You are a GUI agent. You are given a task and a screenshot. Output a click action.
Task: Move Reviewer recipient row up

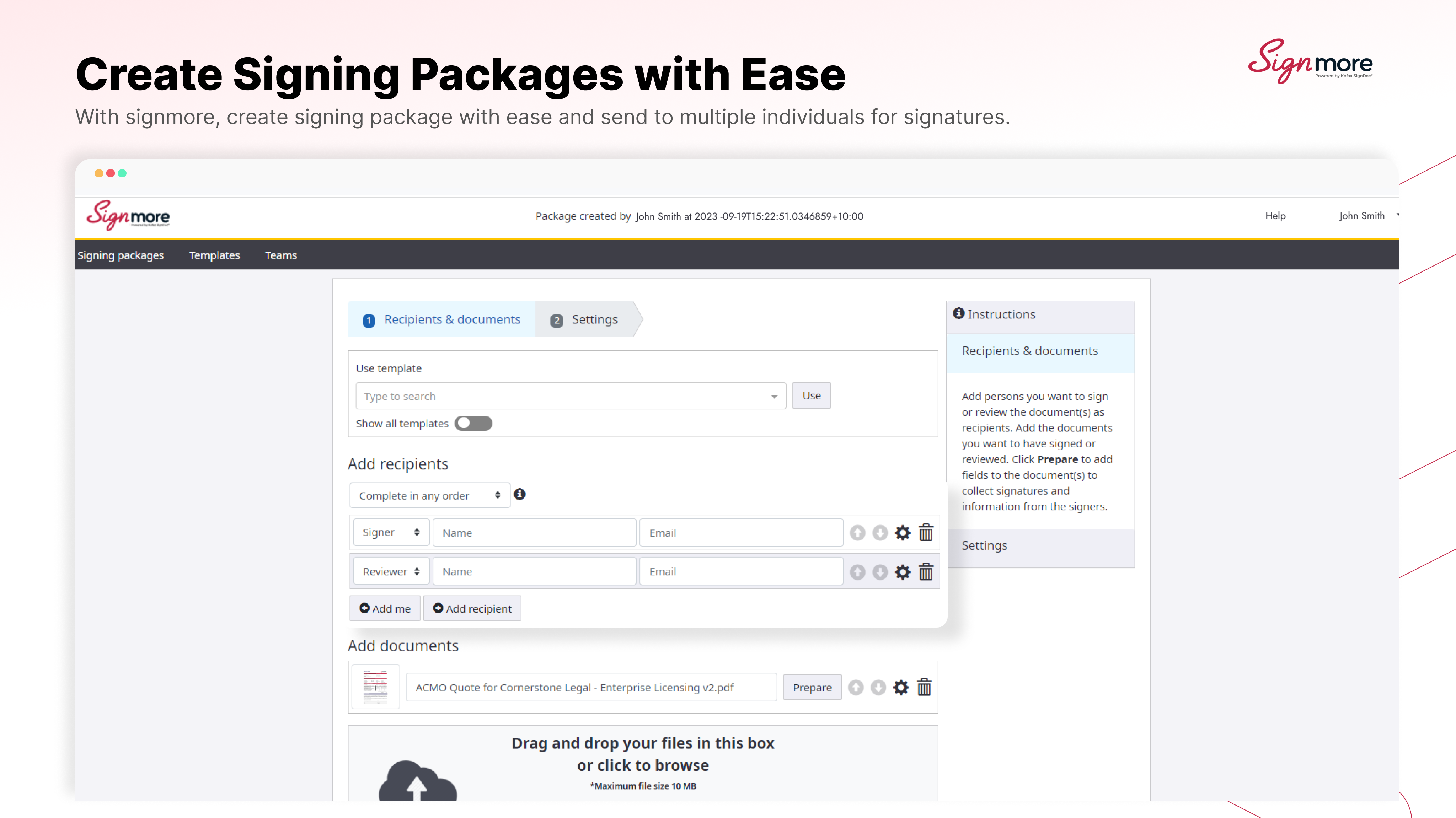[x=857, y=572]
